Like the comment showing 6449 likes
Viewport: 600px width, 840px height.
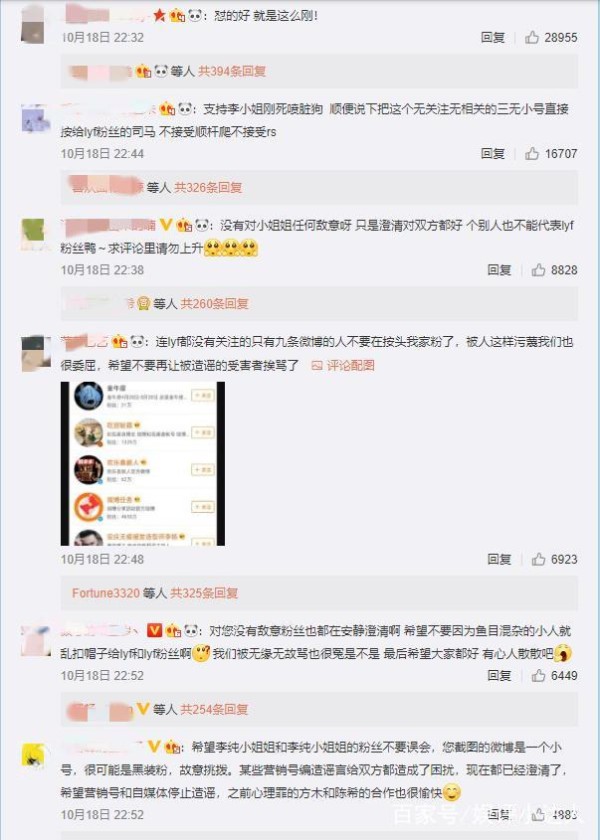[x=538, y=676]
